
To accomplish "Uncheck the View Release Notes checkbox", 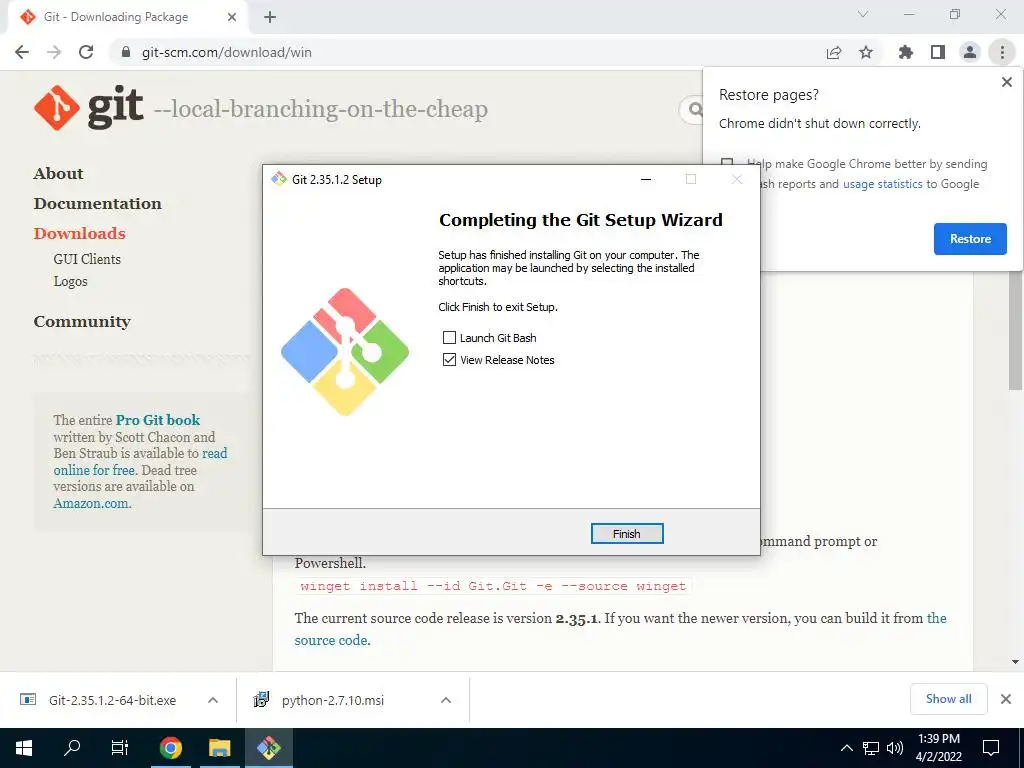I will tap(449, 360).
